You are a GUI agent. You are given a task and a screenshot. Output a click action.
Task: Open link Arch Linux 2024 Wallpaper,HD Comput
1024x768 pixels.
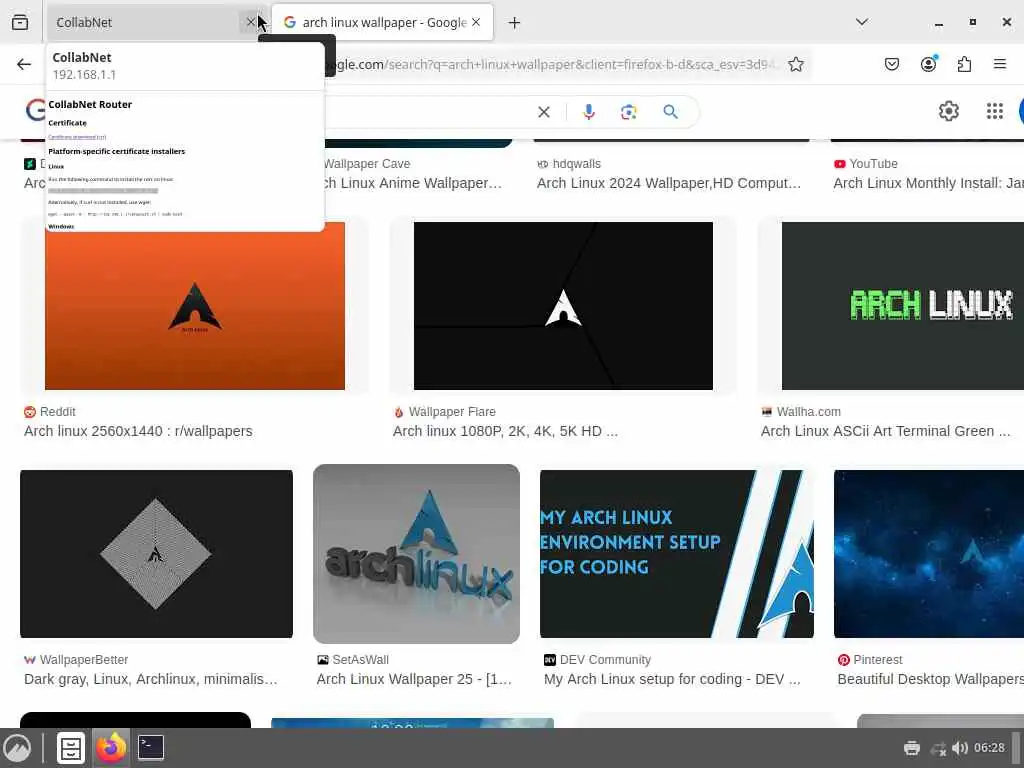(669, 183)
